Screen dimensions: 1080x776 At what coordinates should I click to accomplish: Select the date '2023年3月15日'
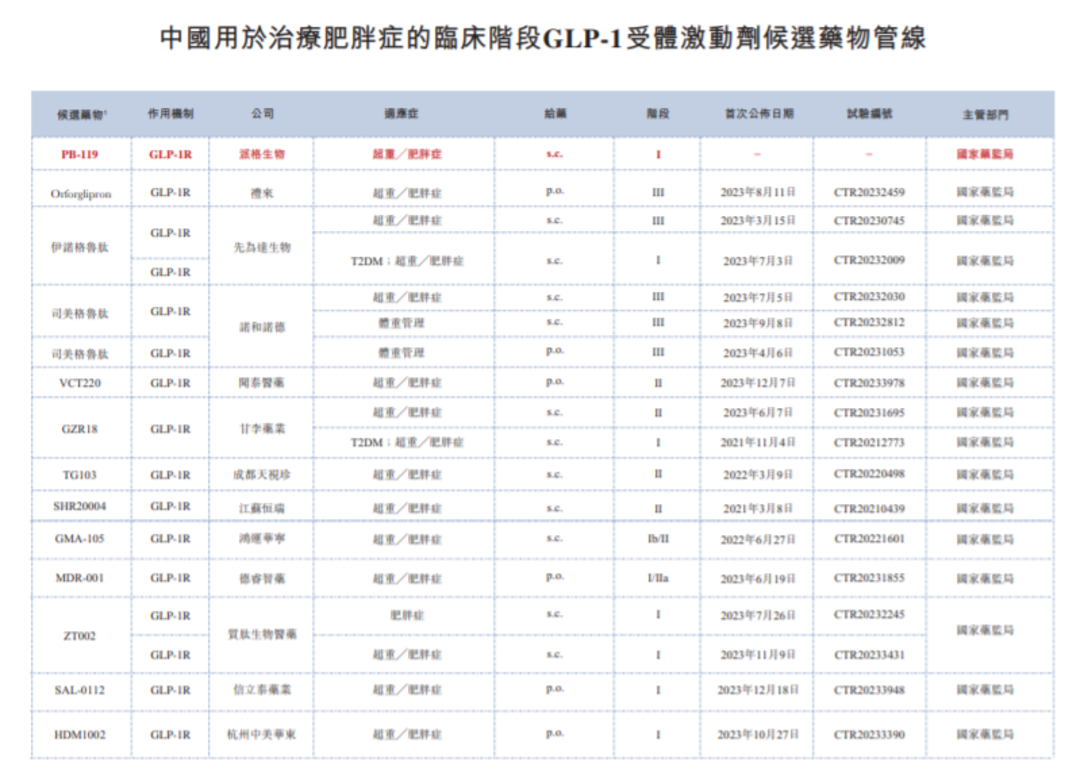tap(758, 221)
